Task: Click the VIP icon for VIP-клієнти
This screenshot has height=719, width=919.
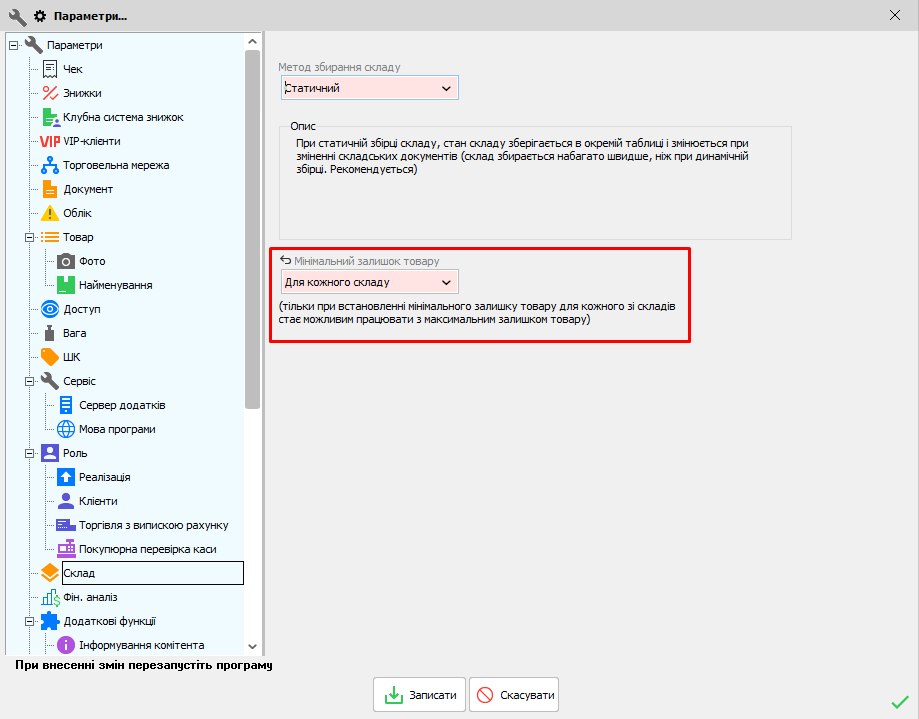Action: pos(50,141)
